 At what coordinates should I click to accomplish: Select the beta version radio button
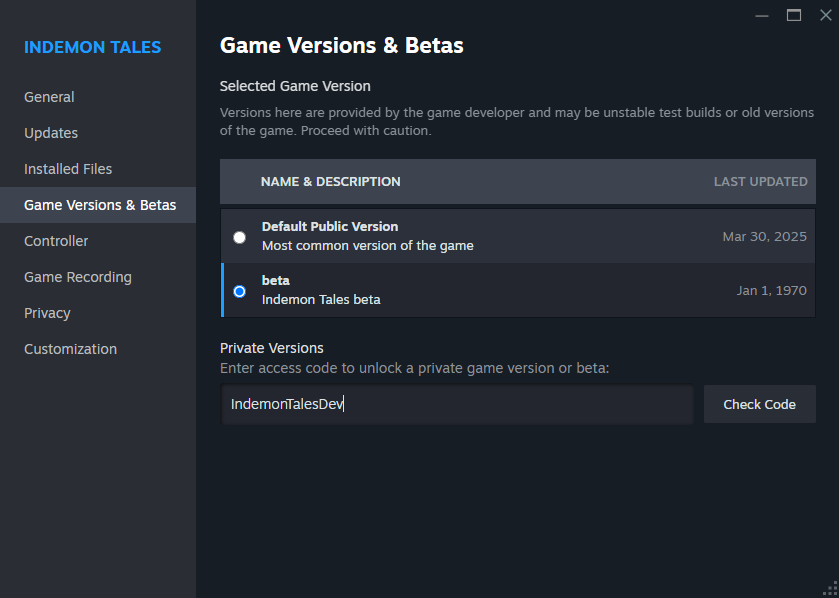point(239,291)
